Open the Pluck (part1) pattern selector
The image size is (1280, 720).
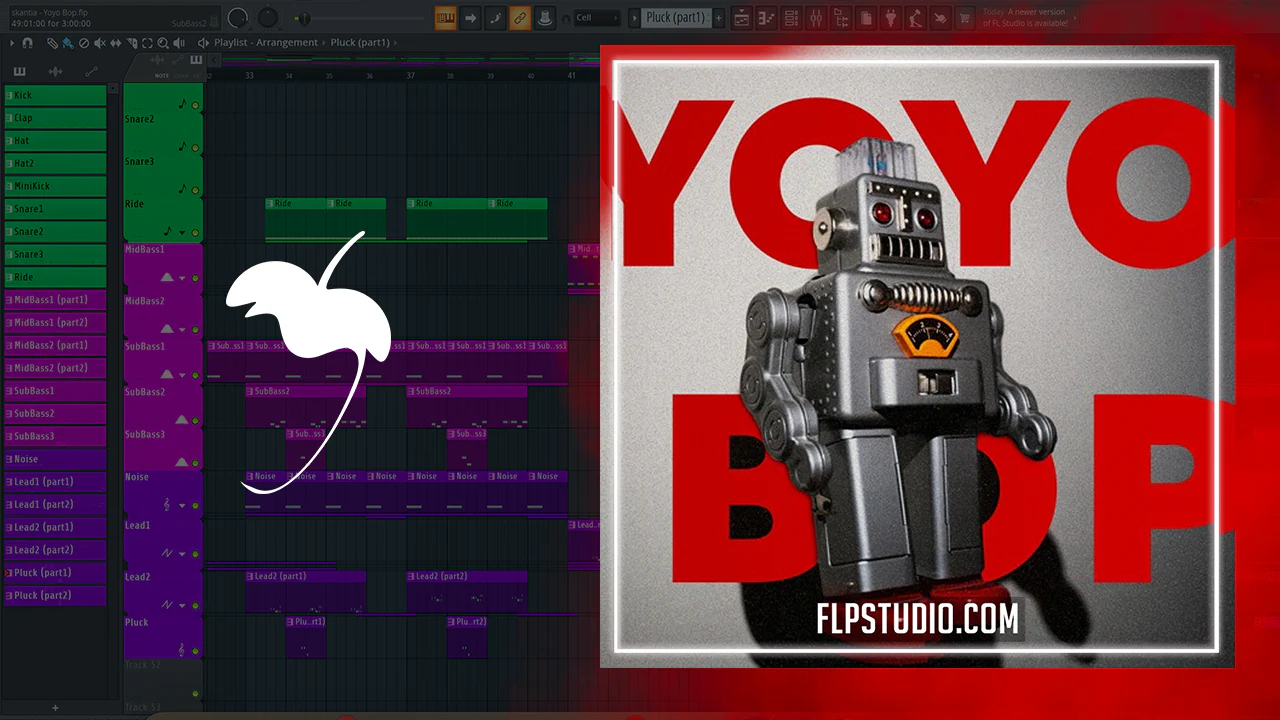pos(675,18)
